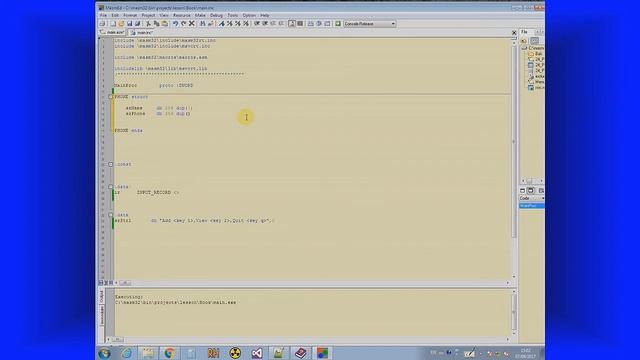
Task: Open Internet Explorer from taskbar
Action: pyautogui.click(x=126, y=353)
